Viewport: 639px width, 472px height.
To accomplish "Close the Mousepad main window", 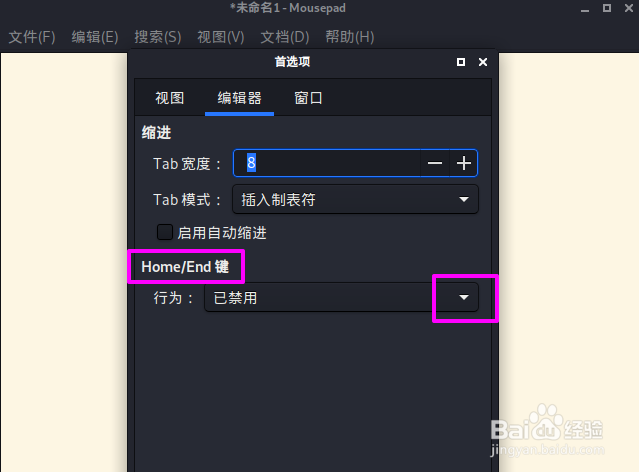I will pos(629,8).
